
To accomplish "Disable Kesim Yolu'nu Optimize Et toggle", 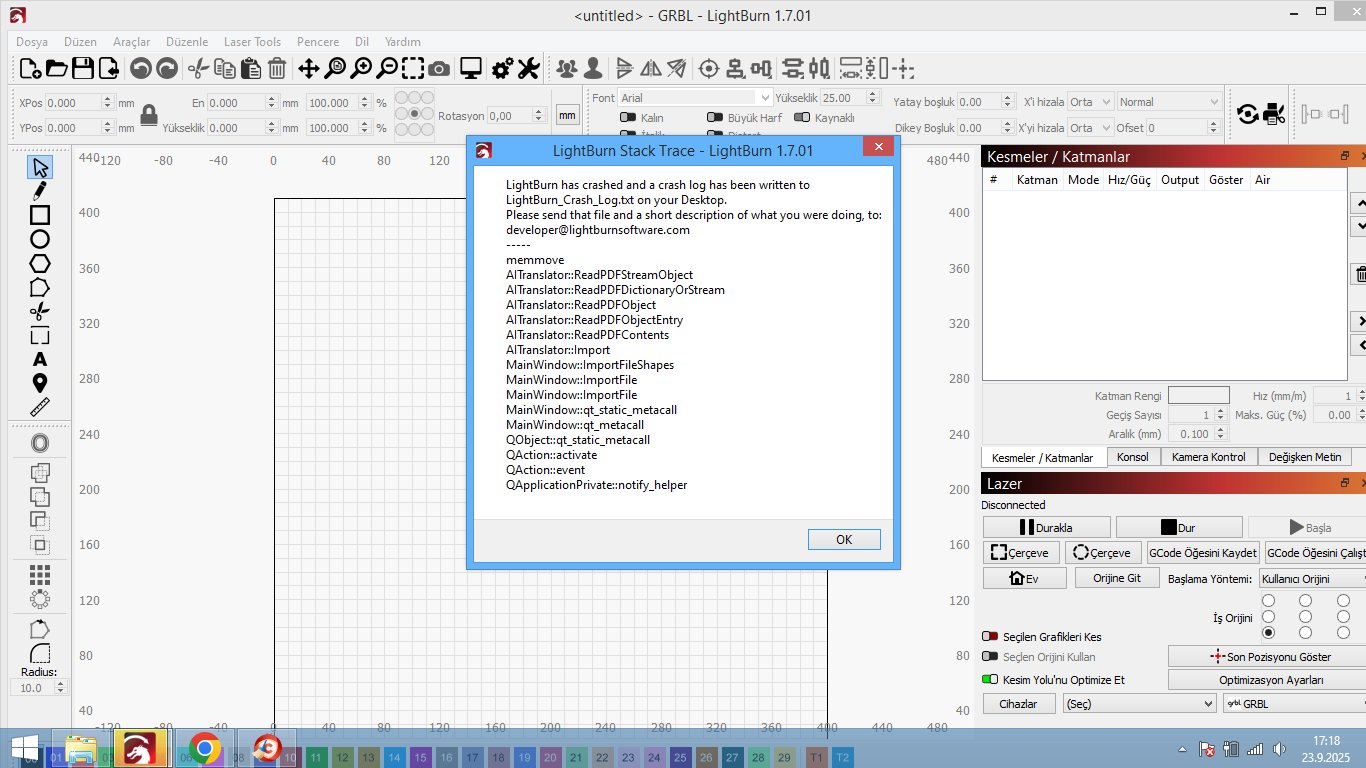I will [990, 680].
